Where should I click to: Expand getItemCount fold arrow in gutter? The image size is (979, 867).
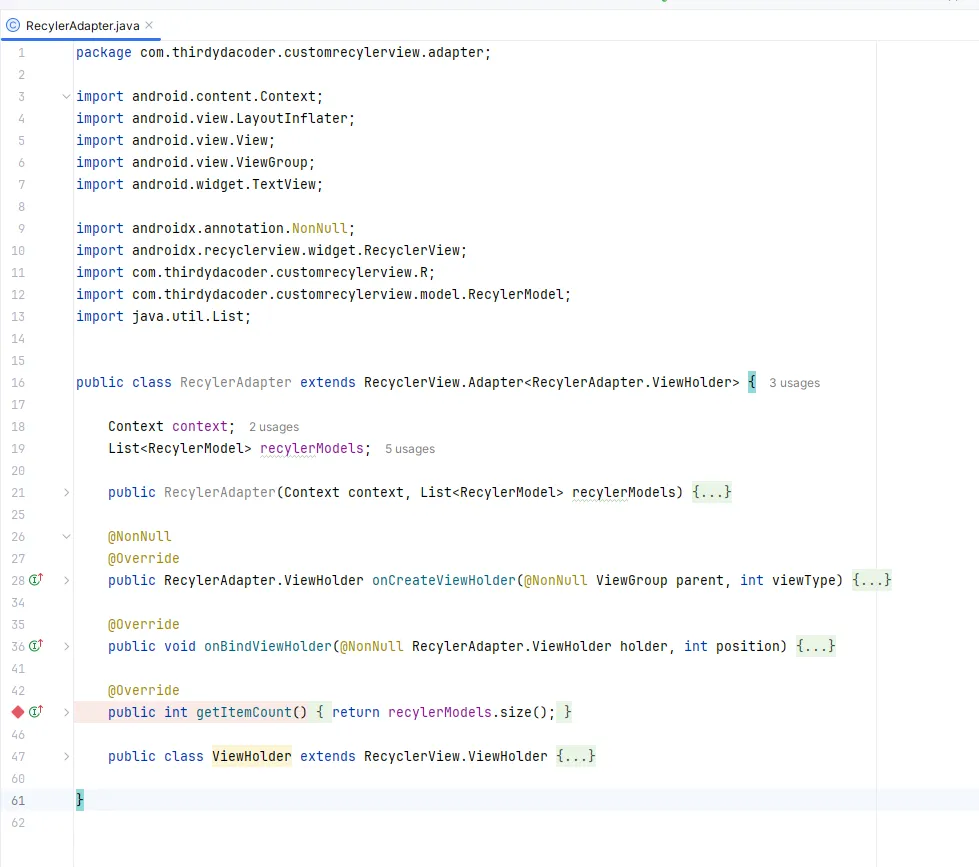tap(66, 712)
